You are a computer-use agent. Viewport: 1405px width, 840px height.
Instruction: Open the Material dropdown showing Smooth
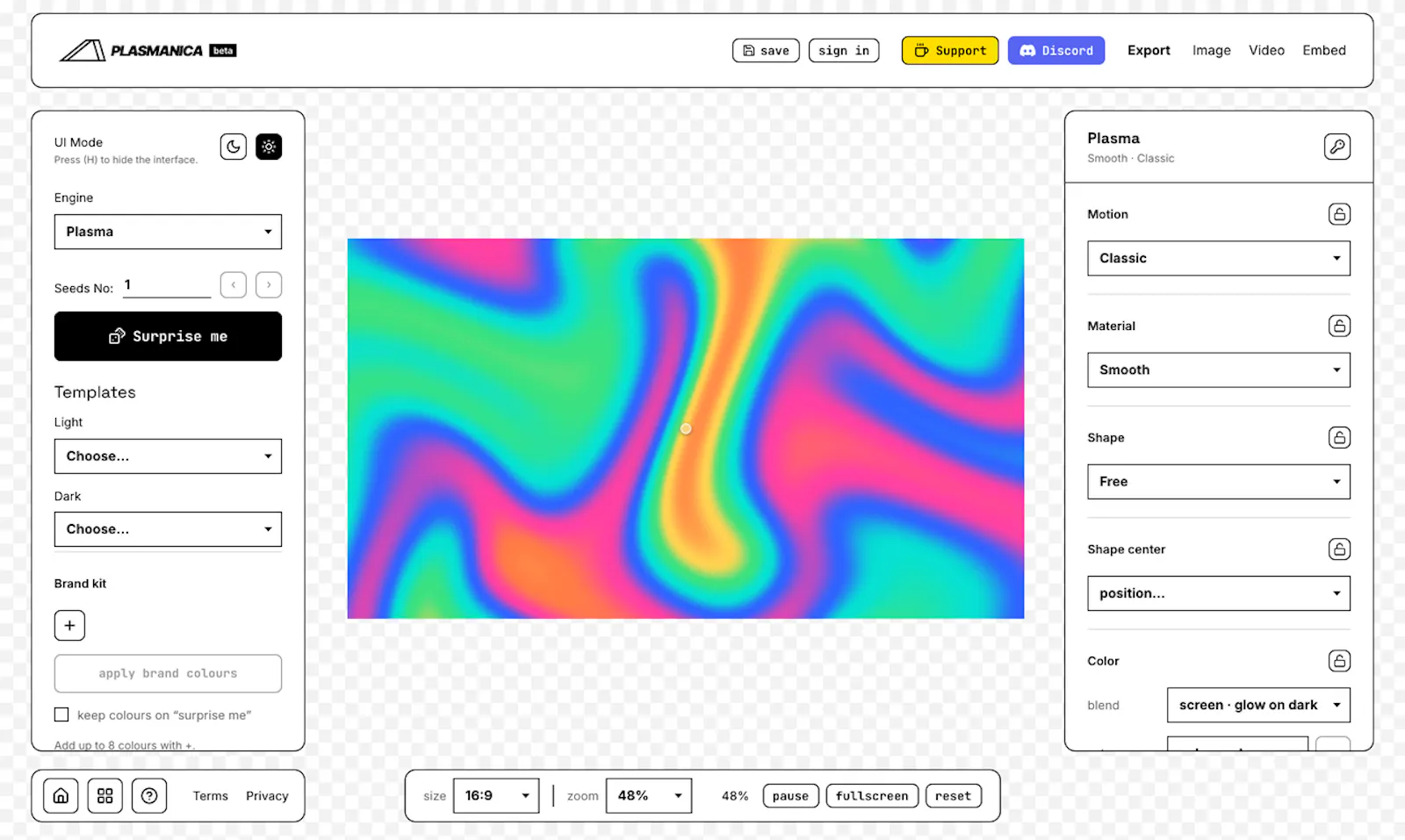coord(1219,370)
